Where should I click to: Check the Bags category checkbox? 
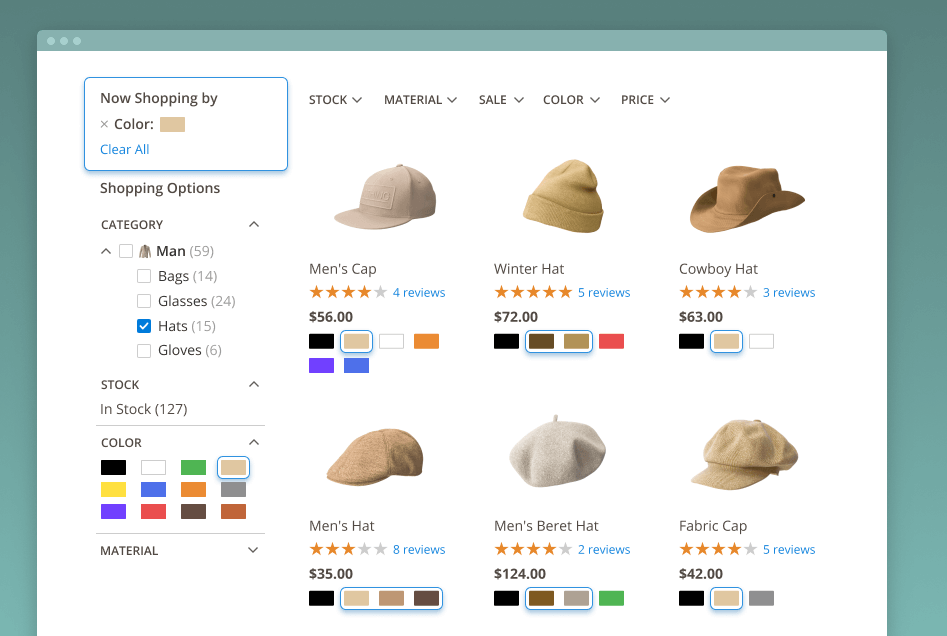[144, 276]
